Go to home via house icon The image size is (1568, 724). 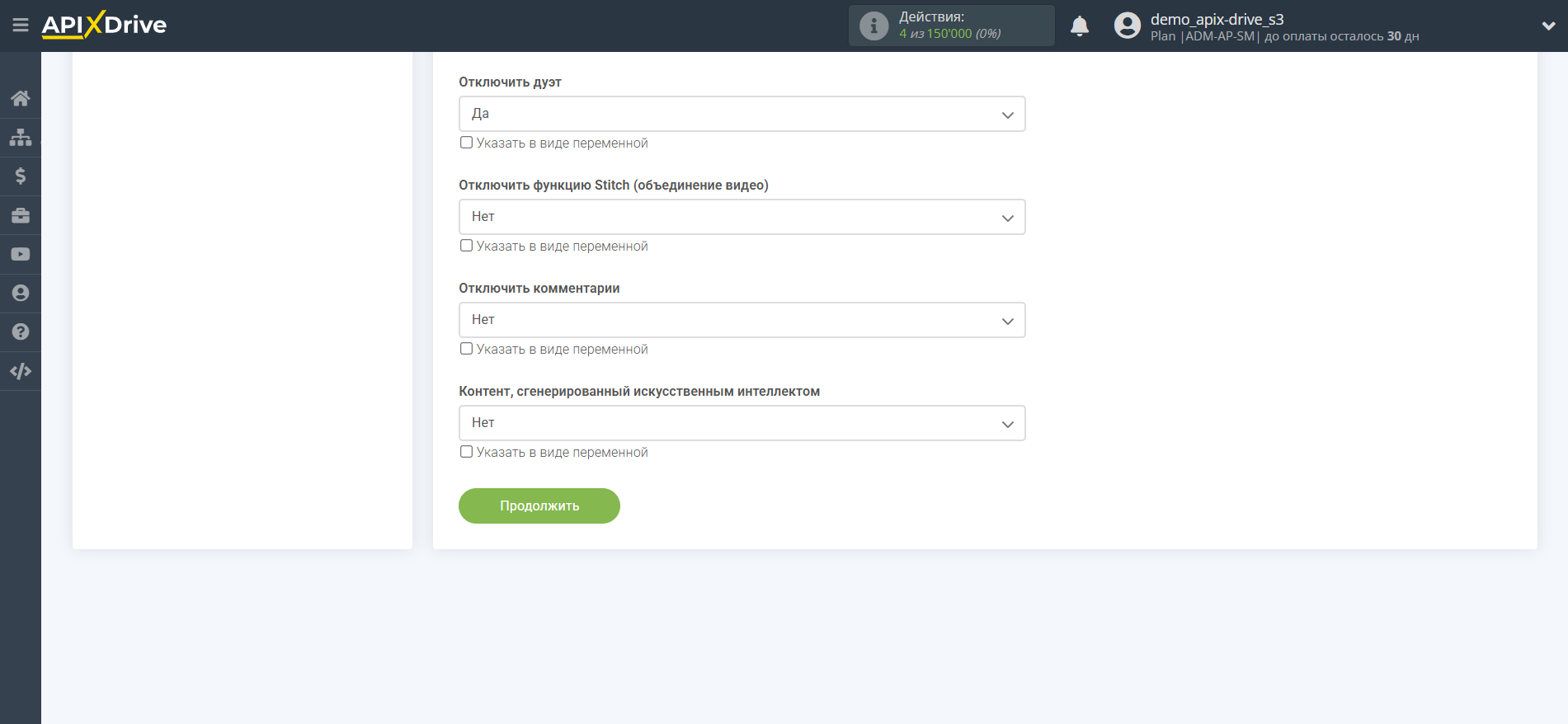coord(21,98)
